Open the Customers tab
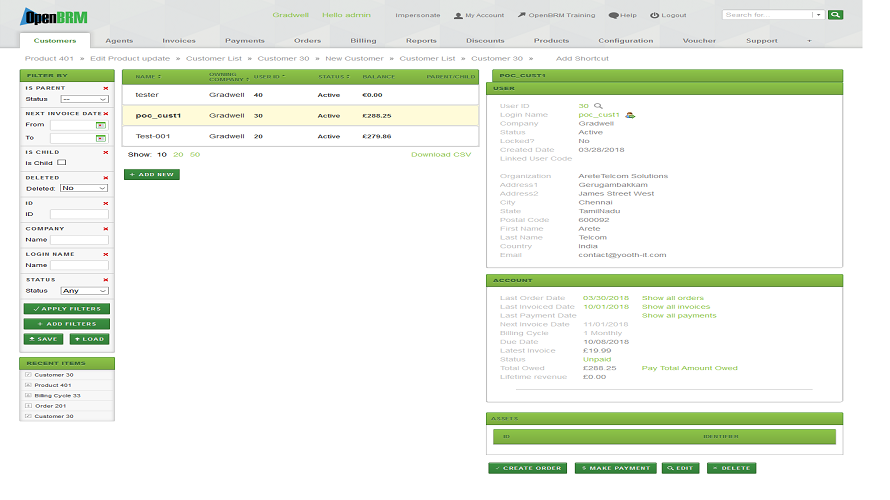 pos(54,41)
